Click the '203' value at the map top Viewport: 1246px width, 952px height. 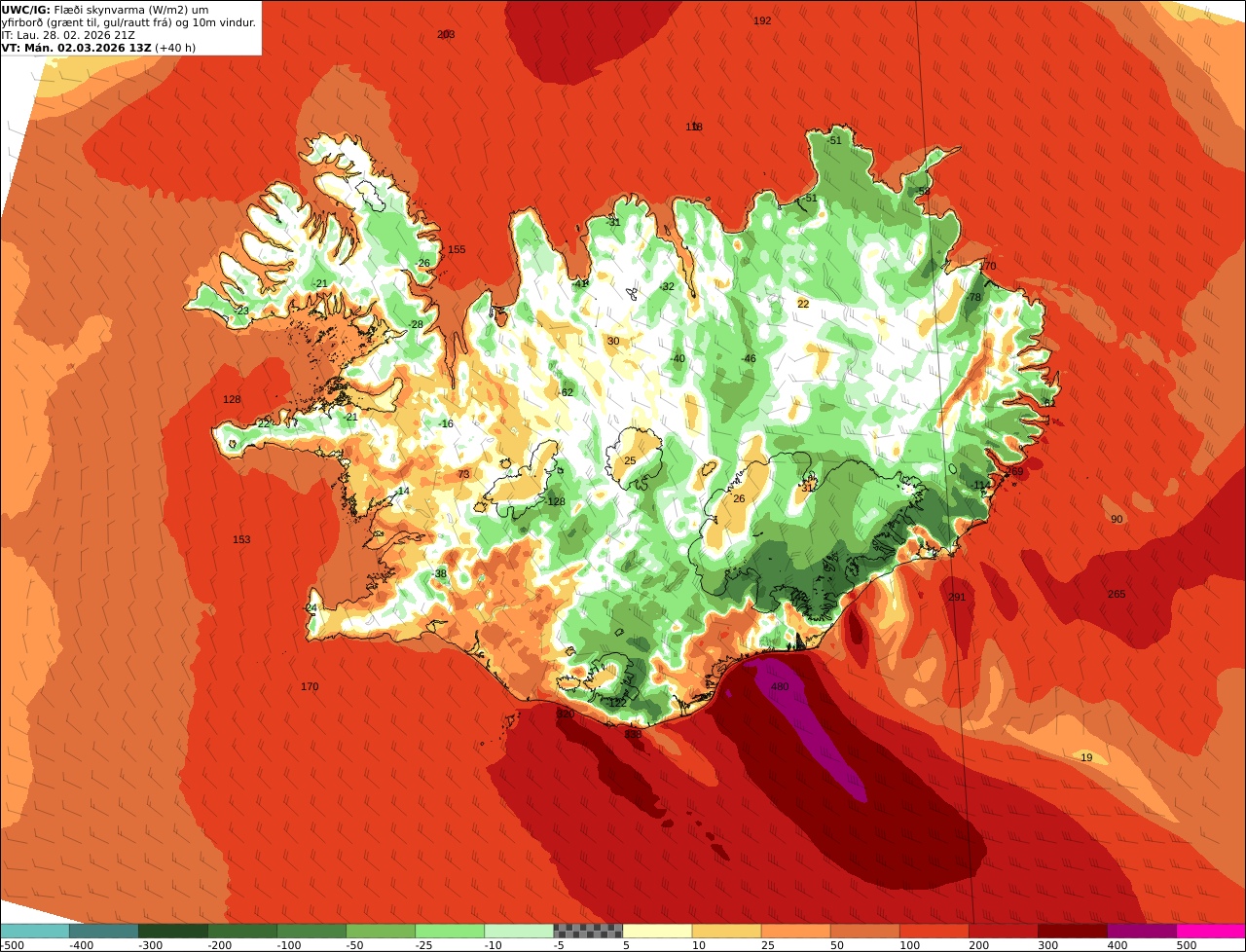(446, 34)
